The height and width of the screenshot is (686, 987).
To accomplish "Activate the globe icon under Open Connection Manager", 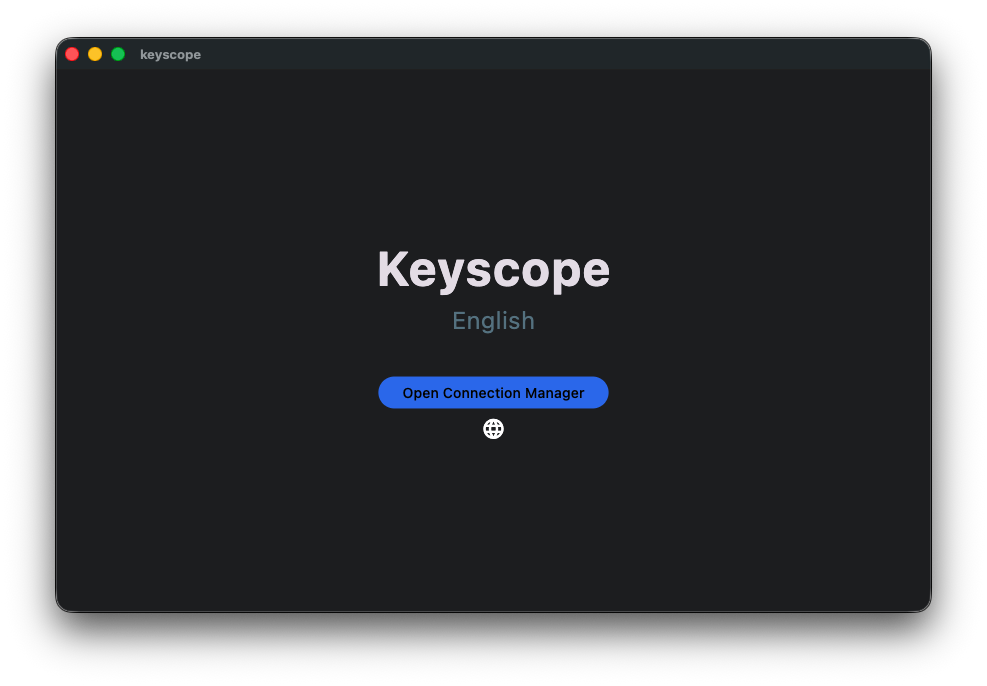I will [x=493, y=428].
